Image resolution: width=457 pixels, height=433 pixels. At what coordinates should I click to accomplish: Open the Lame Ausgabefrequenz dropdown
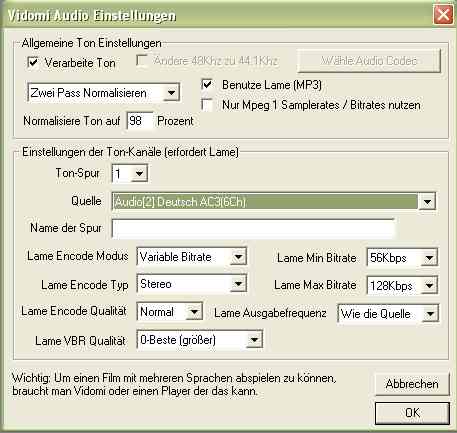coord(388,314)
